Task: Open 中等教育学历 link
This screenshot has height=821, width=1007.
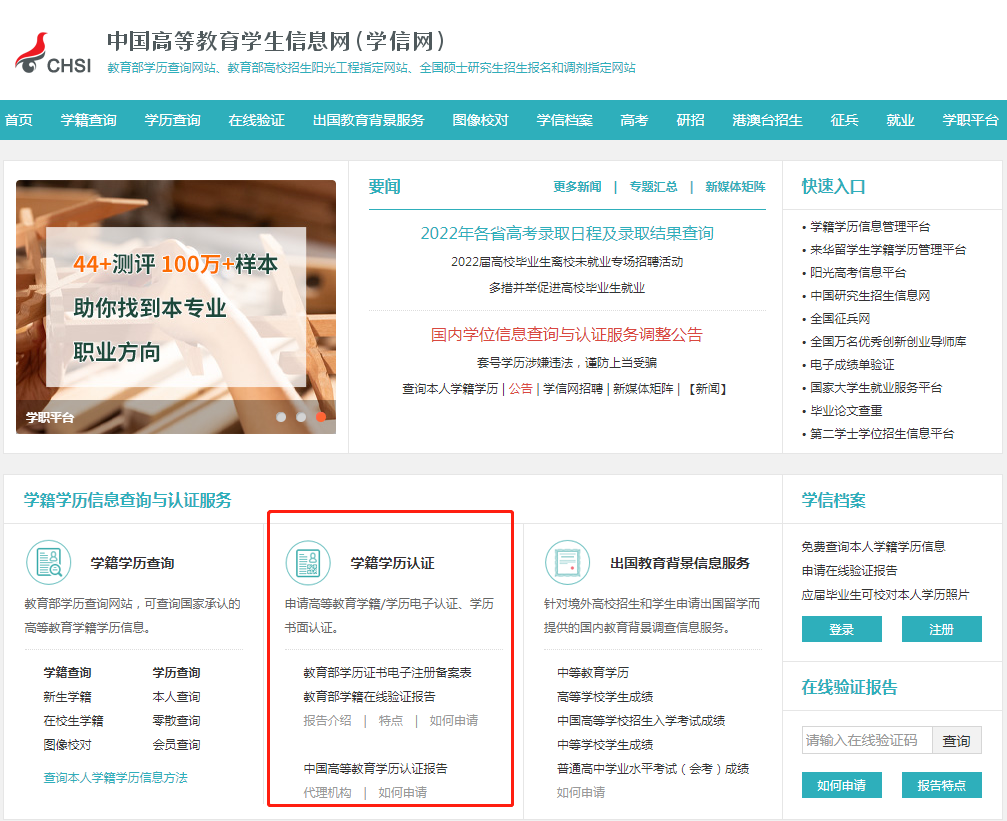Action: pos(593,673)
